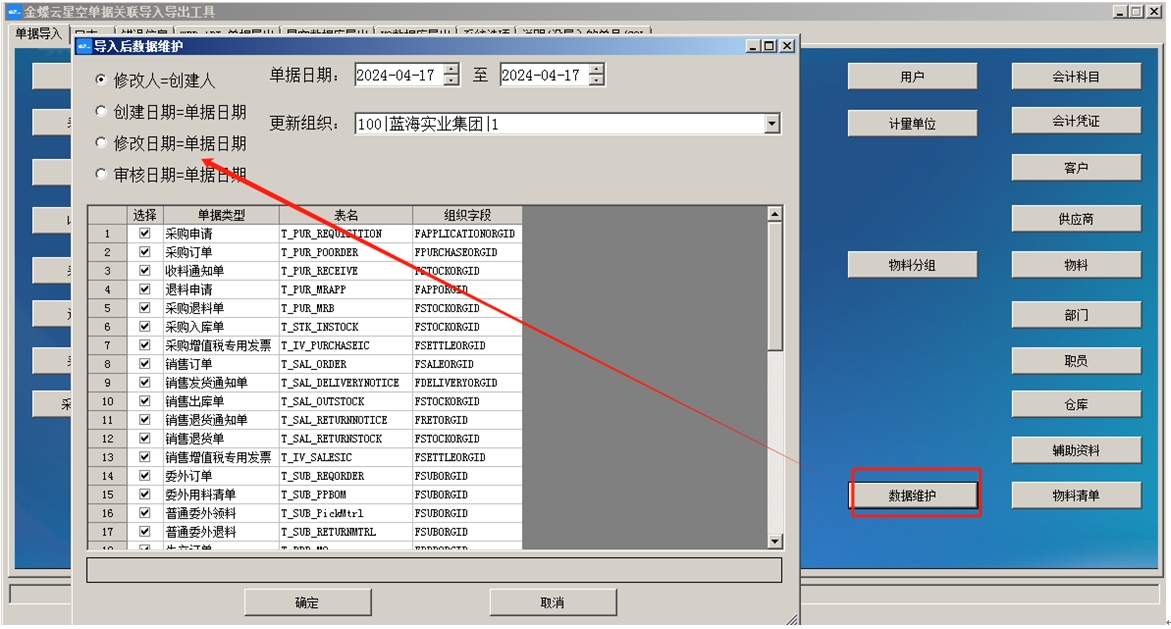Open the 更新组织 dropdown list
1171x629 pixels.
(x=772, y=124)
